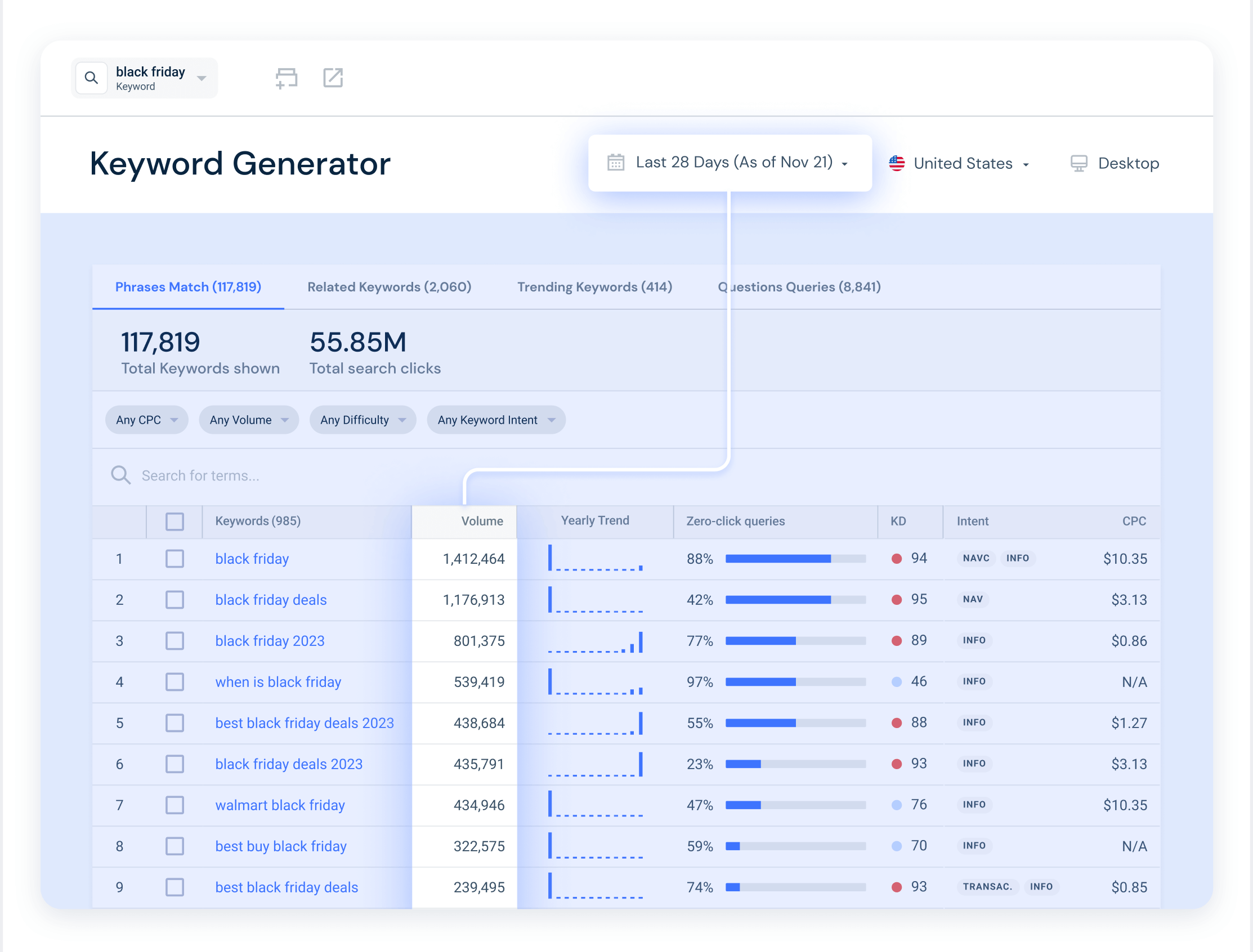The image size is (1253, 952).
Task: Click the open-in-new-window icon in top toolbar
Action: 333,78
